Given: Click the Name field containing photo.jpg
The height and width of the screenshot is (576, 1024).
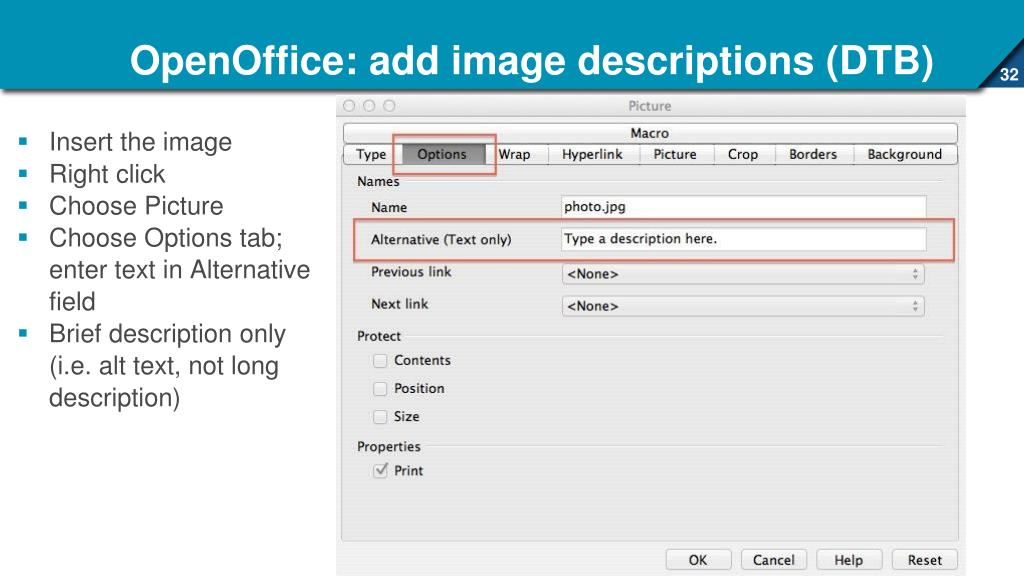Looking at the screenshot, I should click(x=743, y=207).
